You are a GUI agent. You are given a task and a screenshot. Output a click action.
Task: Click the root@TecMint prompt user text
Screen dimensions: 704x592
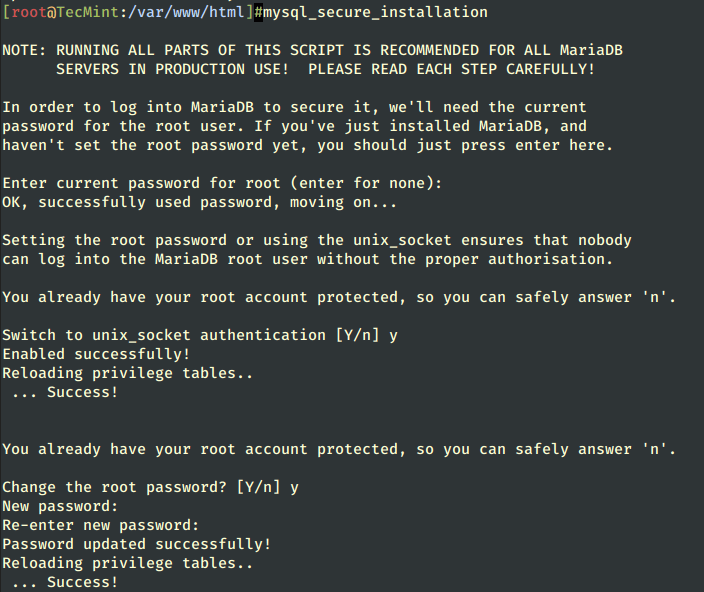65,12
